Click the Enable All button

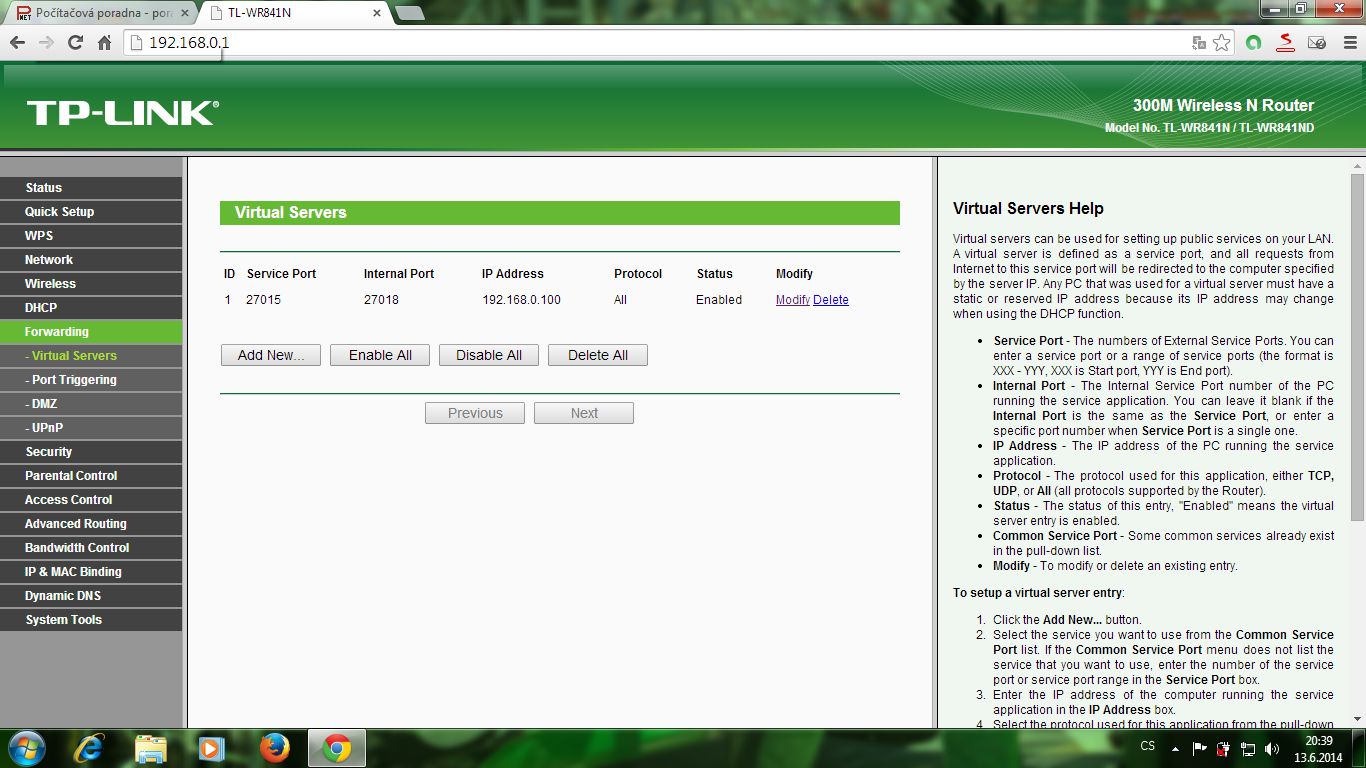click(x=380, y=355)
